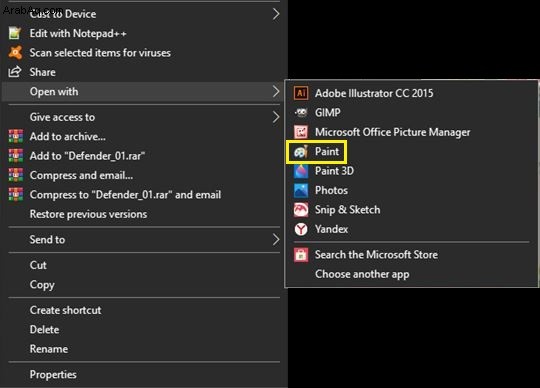Click the GIMP mascot icon
540x388 pixels.
301,113
